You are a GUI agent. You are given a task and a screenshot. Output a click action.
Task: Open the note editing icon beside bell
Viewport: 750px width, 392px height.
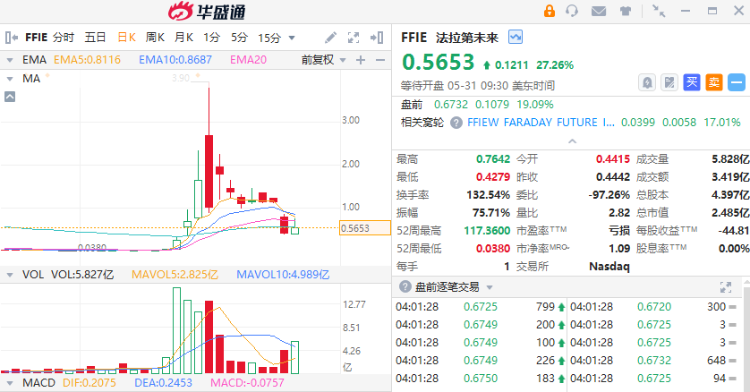[x=670, y=83]
